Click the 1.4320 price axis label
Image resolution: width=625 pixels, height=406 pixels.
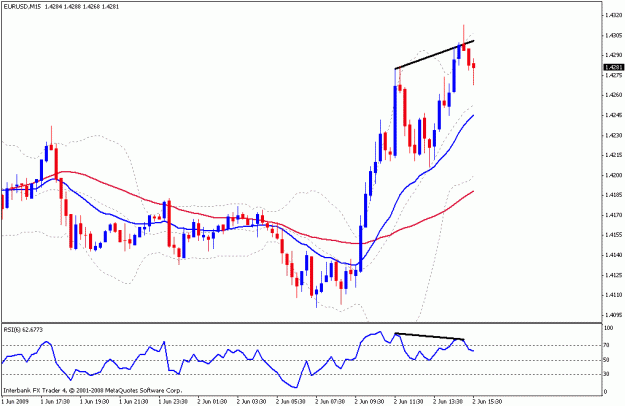[x=613, y=15]
